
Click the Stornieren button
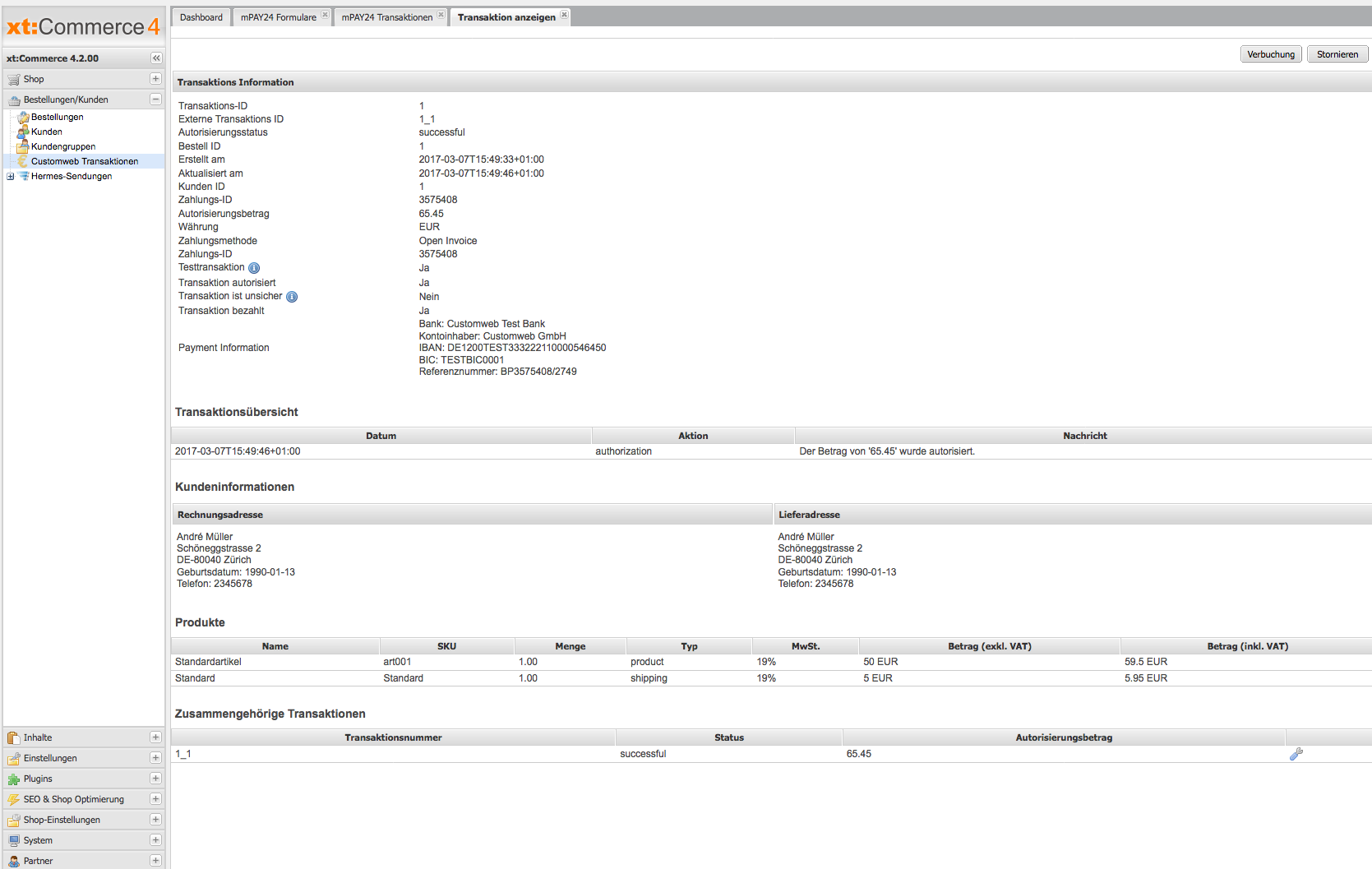click(1337, 54)
